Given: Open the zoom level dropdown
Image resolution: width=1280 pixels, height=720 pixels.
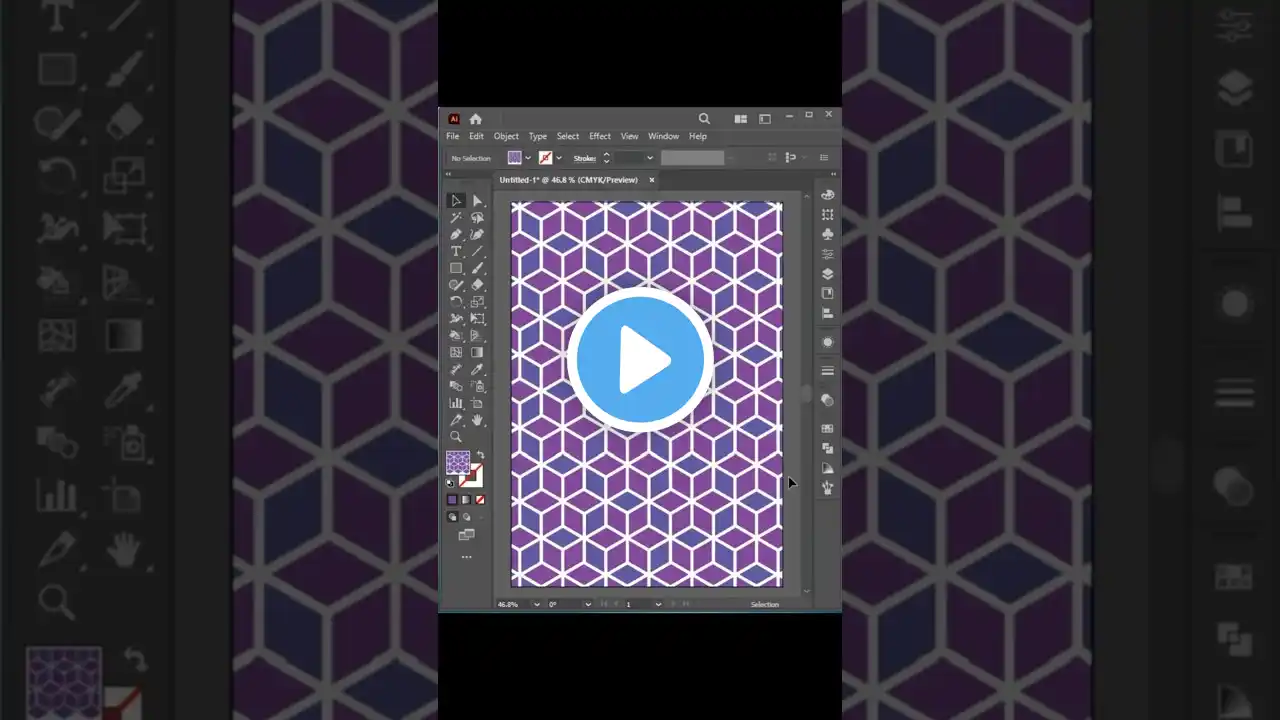Looking at the screenshot, I should (x=537, y=604).
